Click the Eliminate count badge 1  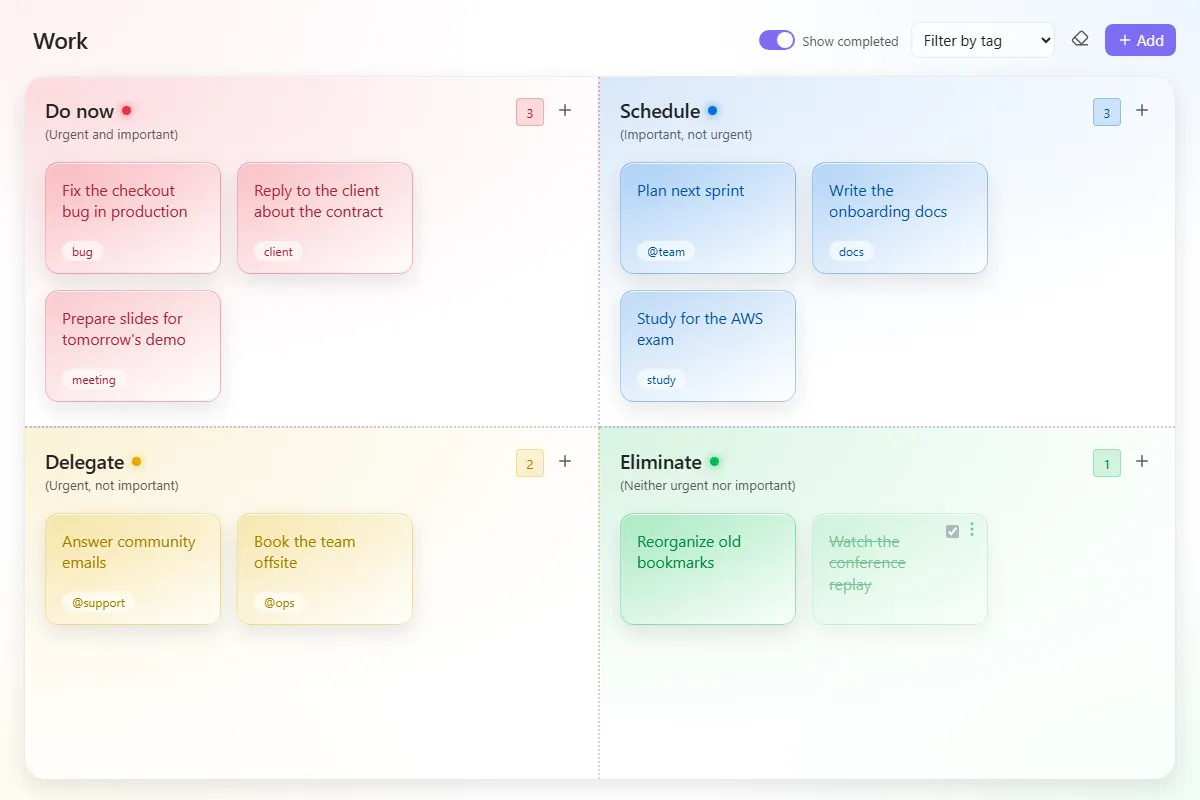click(x=1107, y=463)
